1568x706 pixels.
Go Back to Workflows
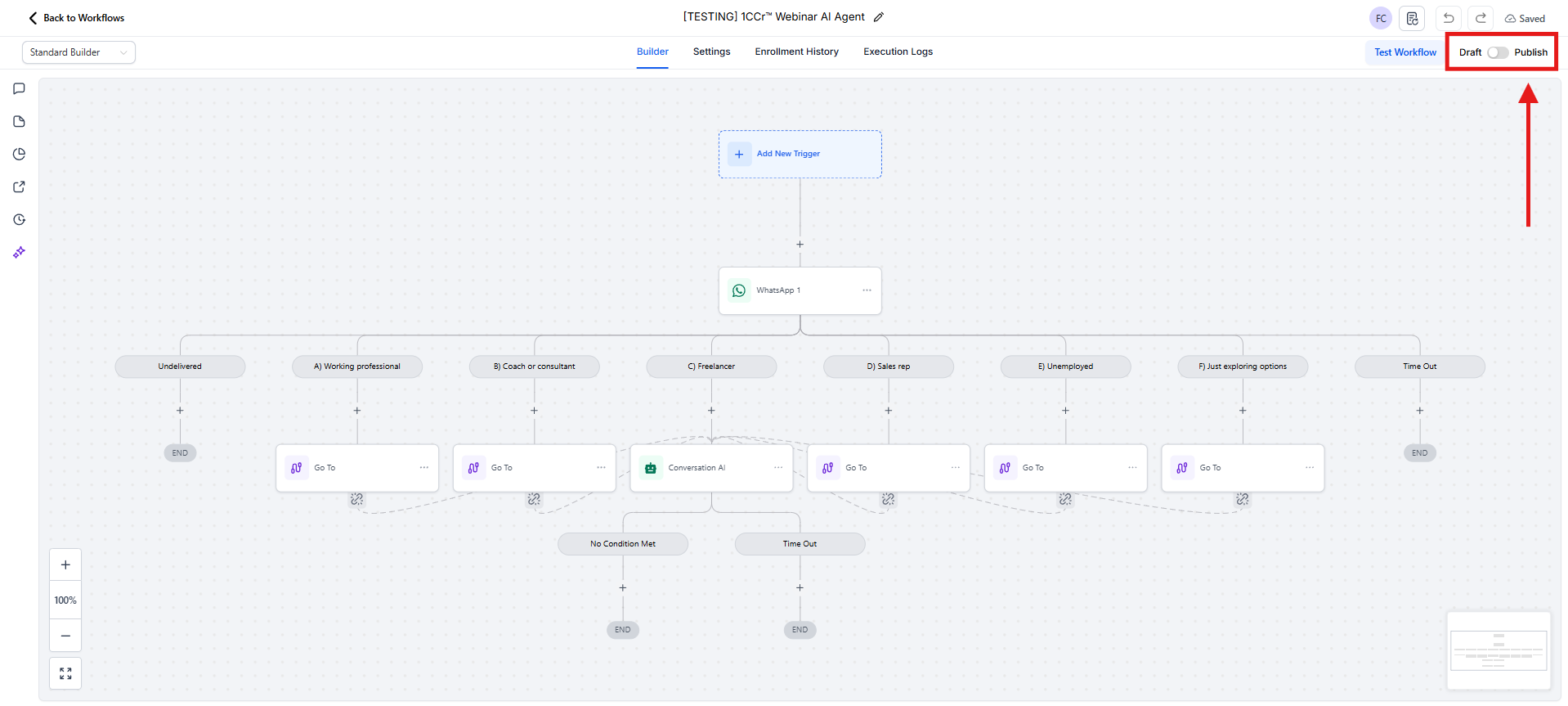[77, 18]
